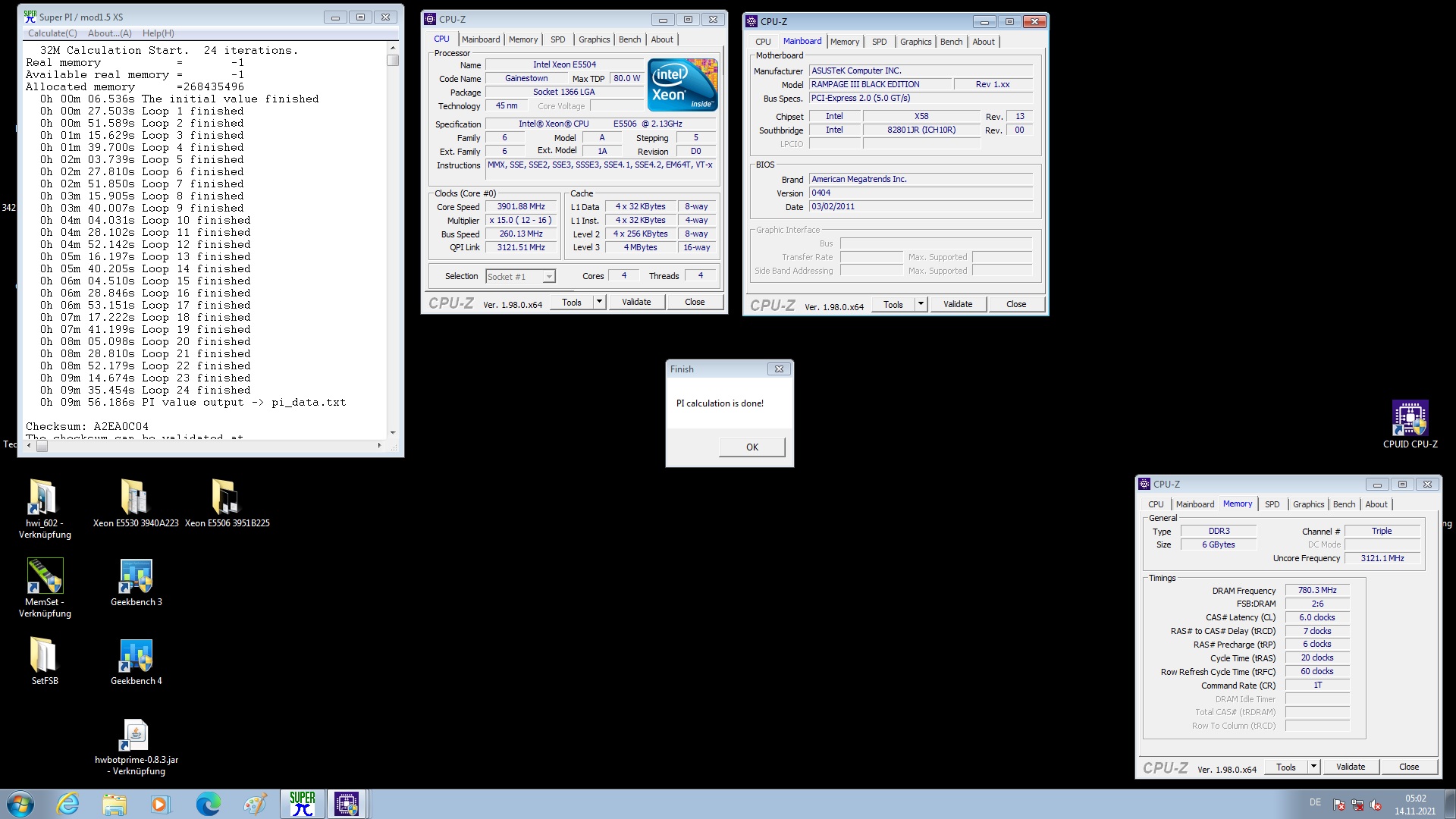
Task: Launch Geekbench 4 desktop shortcut
Action: pos(136,654)
